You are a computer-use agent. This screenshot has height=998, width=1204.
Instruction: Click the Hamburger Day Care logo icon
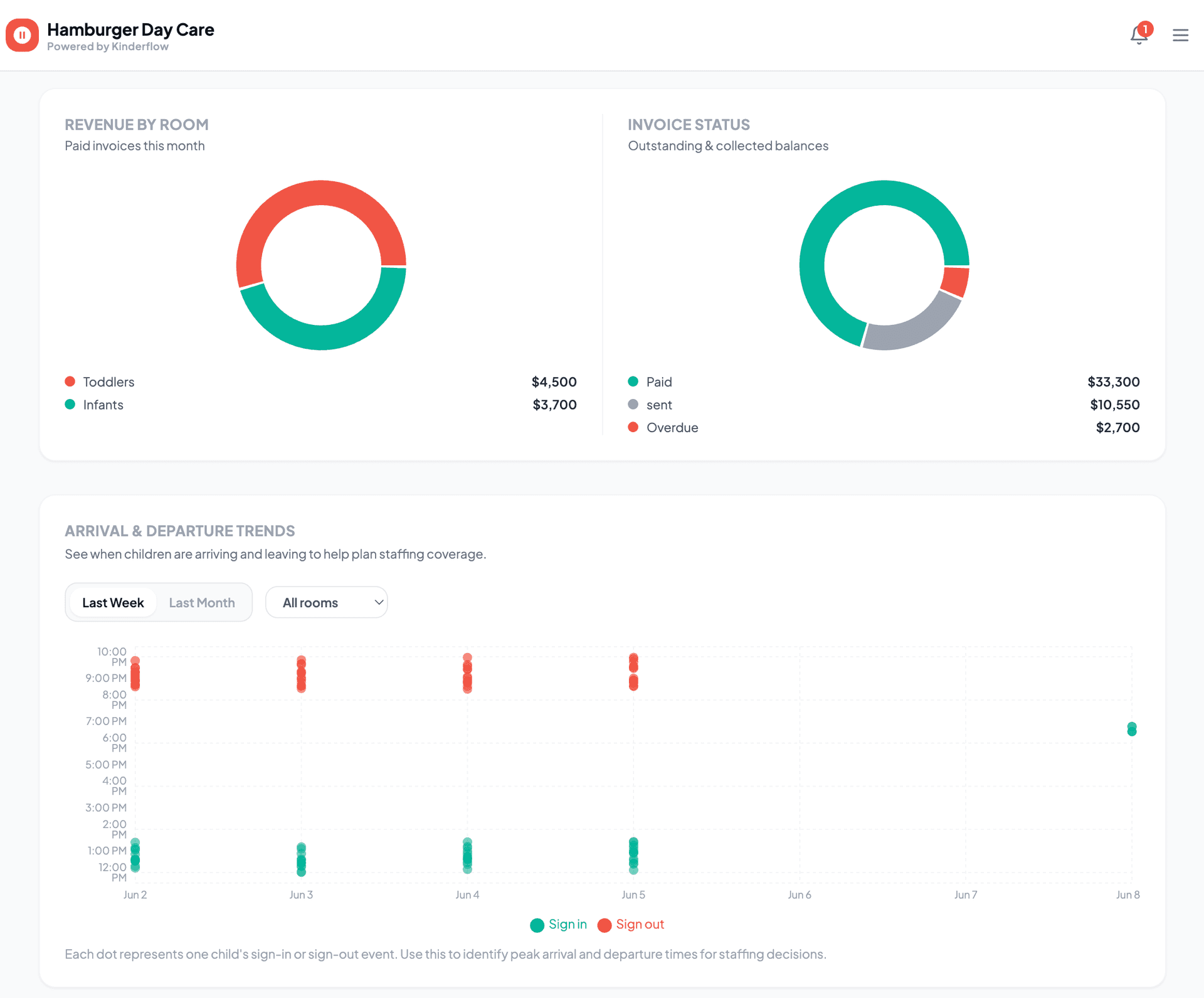22,35
